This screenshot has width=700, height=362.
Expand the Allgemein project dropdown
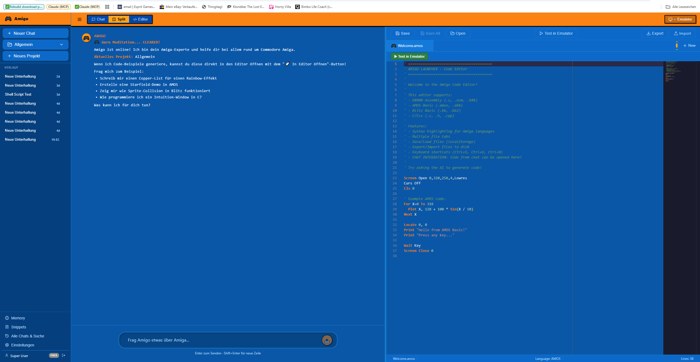[35, 45]
